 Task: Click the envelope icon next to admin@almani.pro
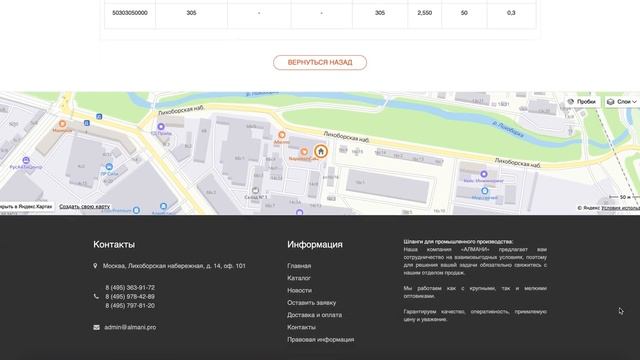(x=96, y=327)
